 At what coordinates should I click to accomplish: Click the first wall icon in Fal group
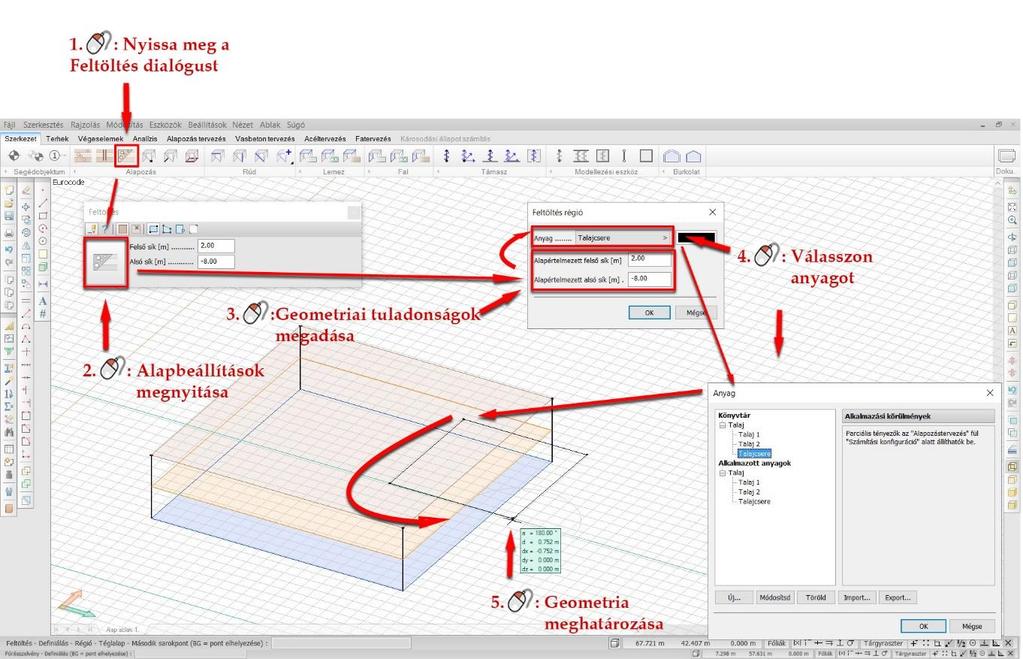coord(376,156)
